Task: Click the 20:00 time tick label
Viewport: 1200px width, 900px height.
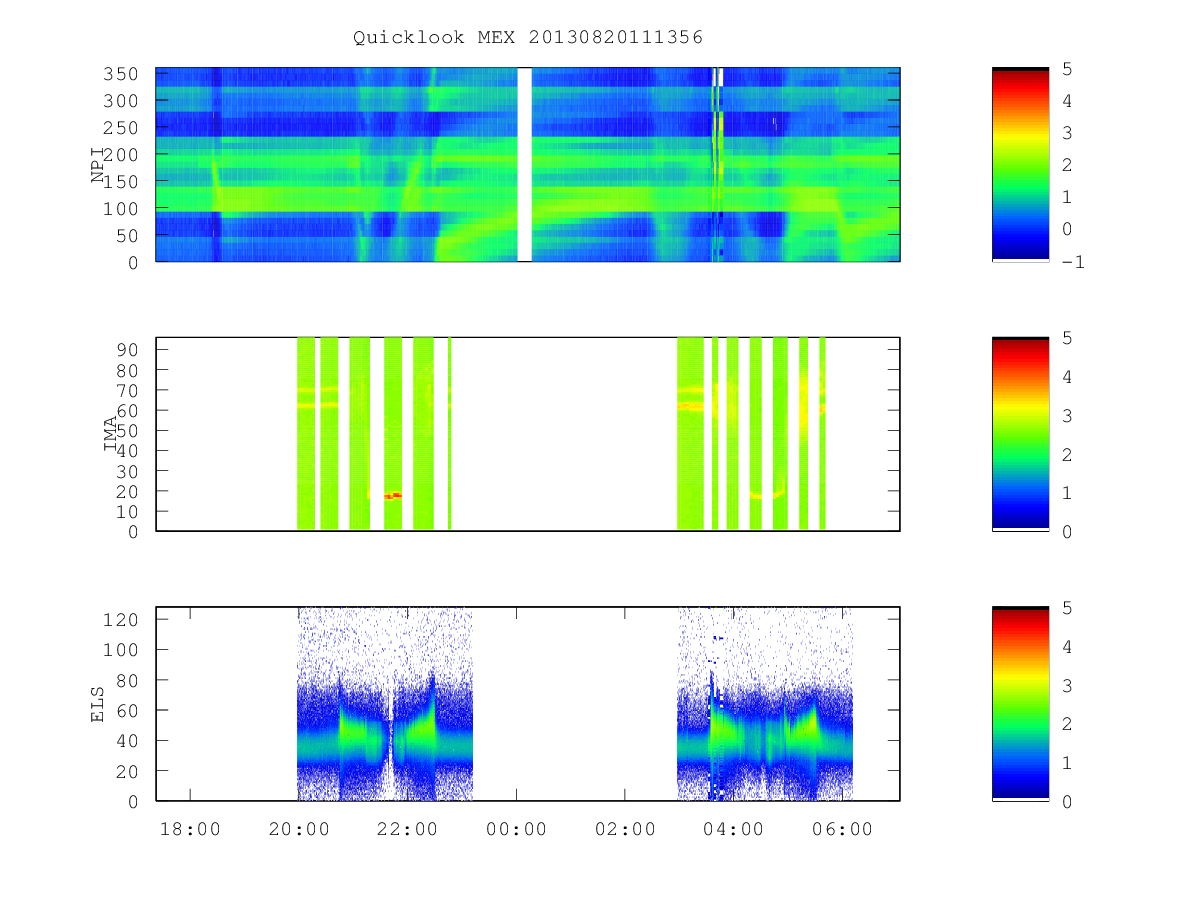Action: 298,829
